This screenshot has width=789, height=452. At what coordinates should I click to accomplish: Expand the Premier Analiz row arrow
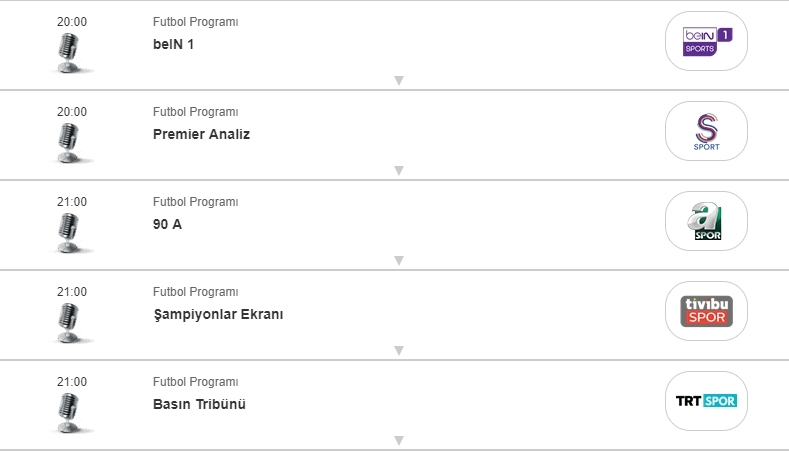398,170
